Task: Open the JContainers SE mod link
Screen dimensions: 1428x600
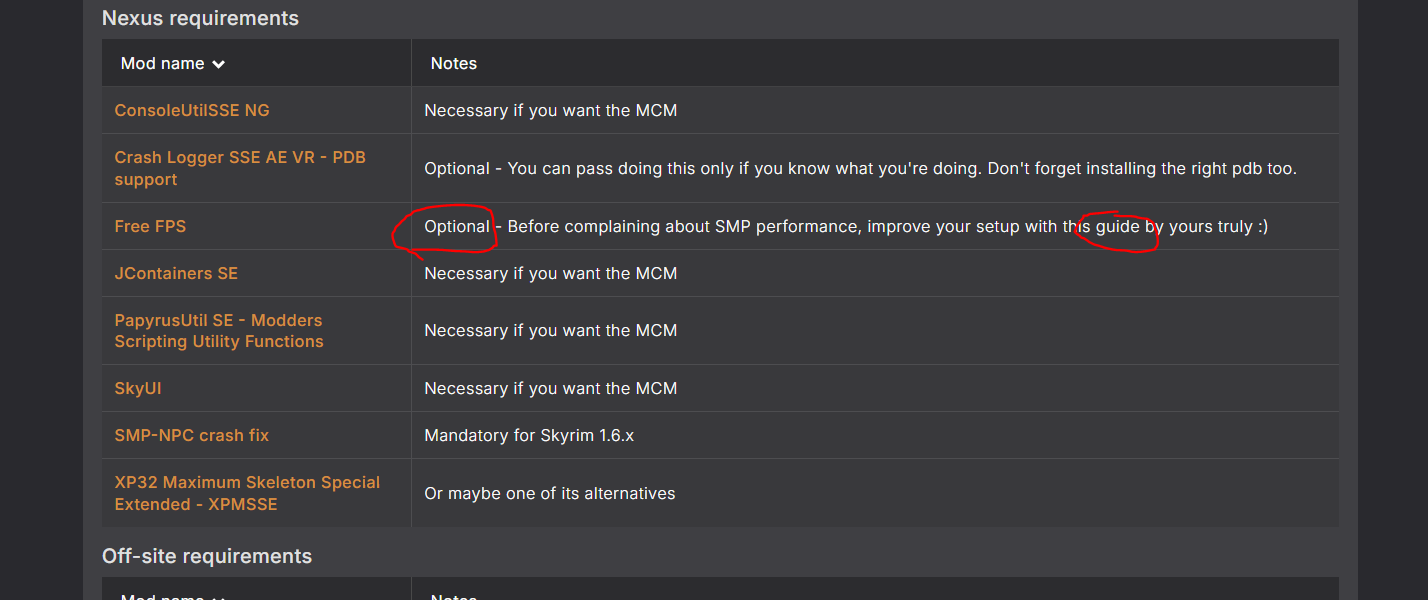Action: click(176, 273)
